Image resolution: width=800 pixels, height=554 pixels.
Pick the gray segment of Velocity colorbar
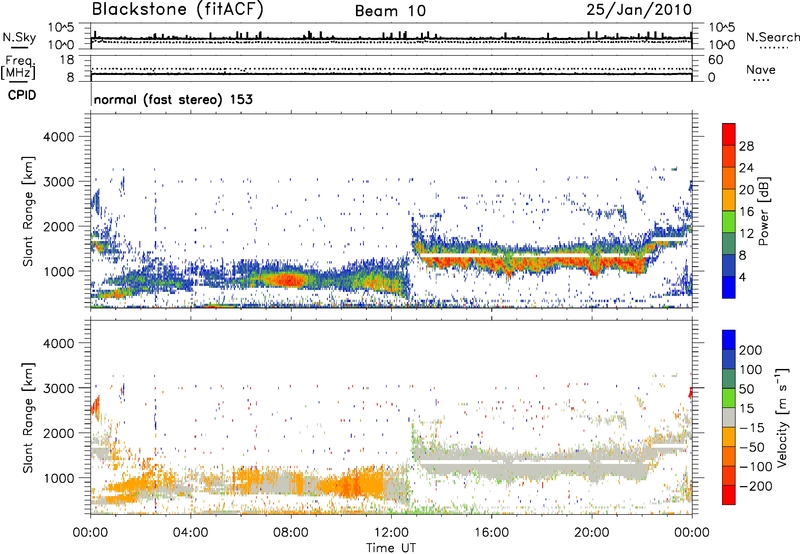click(729, 418)
